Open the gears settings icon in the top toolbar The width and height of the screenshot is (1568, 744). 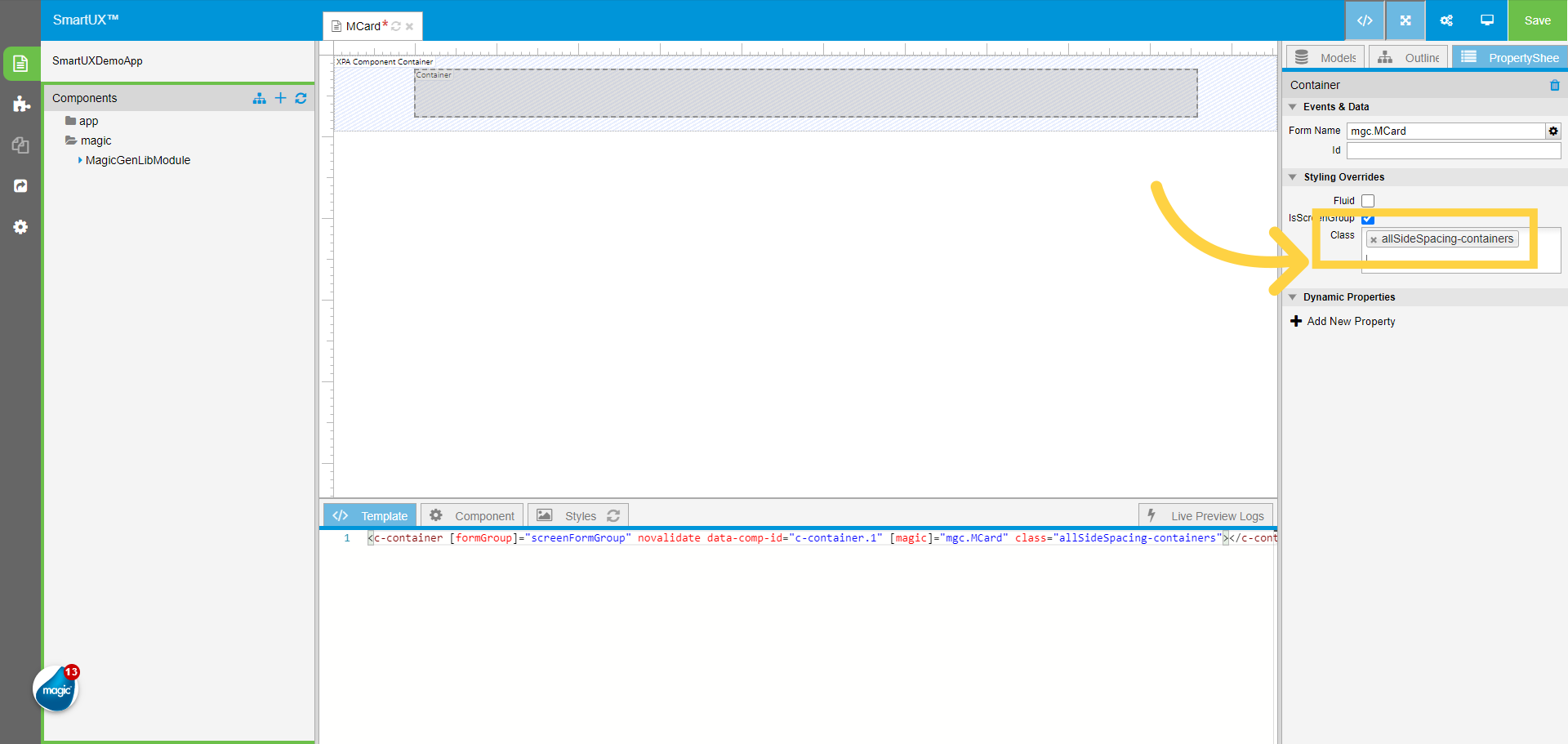click(1445, 20)
